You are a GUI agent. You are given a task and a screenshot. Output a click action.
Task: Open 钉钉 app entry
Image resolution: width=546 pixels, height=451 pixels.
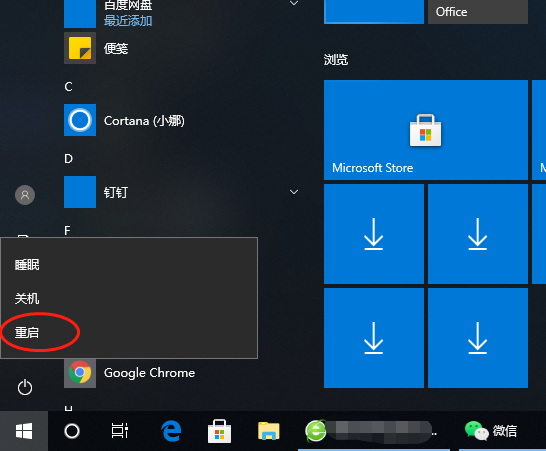[x=181, y=192]
